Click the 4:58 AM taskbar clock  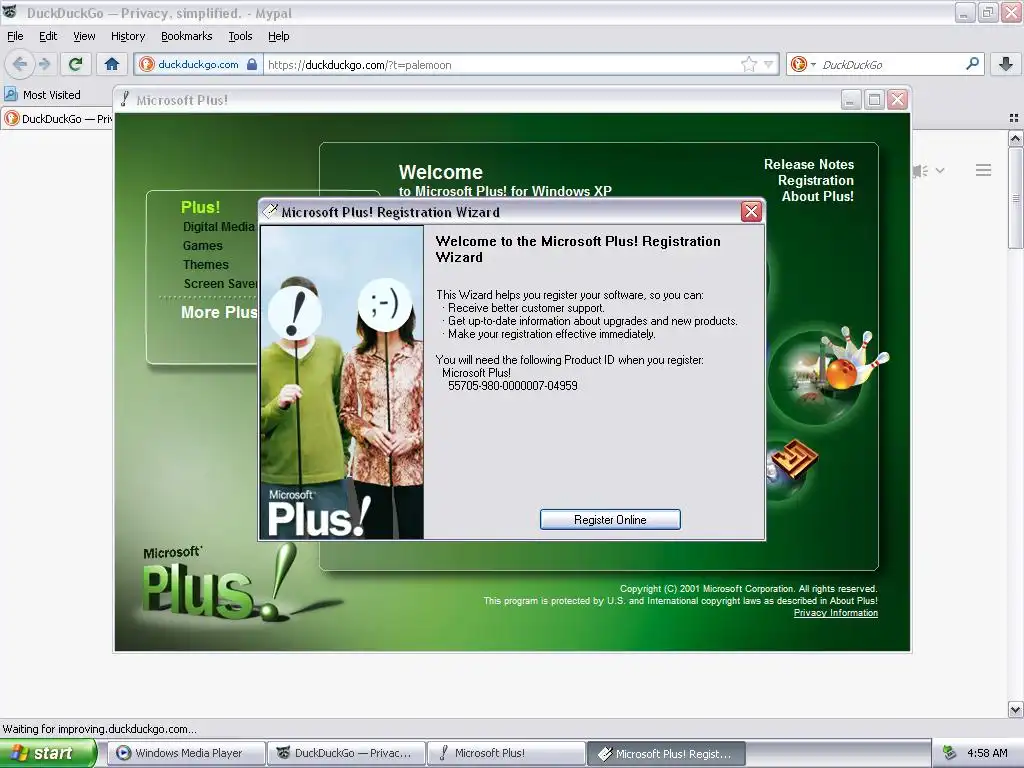point(987,753)
